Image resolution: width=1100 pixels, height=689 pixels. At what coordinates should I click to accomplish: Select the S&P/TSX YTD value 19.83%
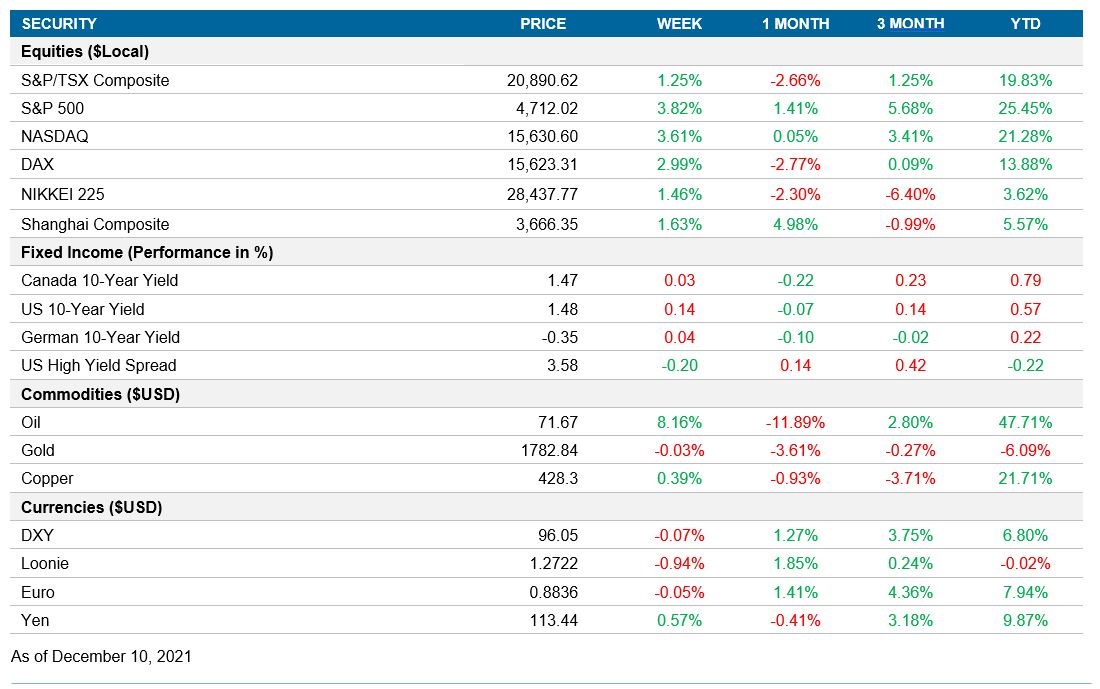tap(1026, 80)
